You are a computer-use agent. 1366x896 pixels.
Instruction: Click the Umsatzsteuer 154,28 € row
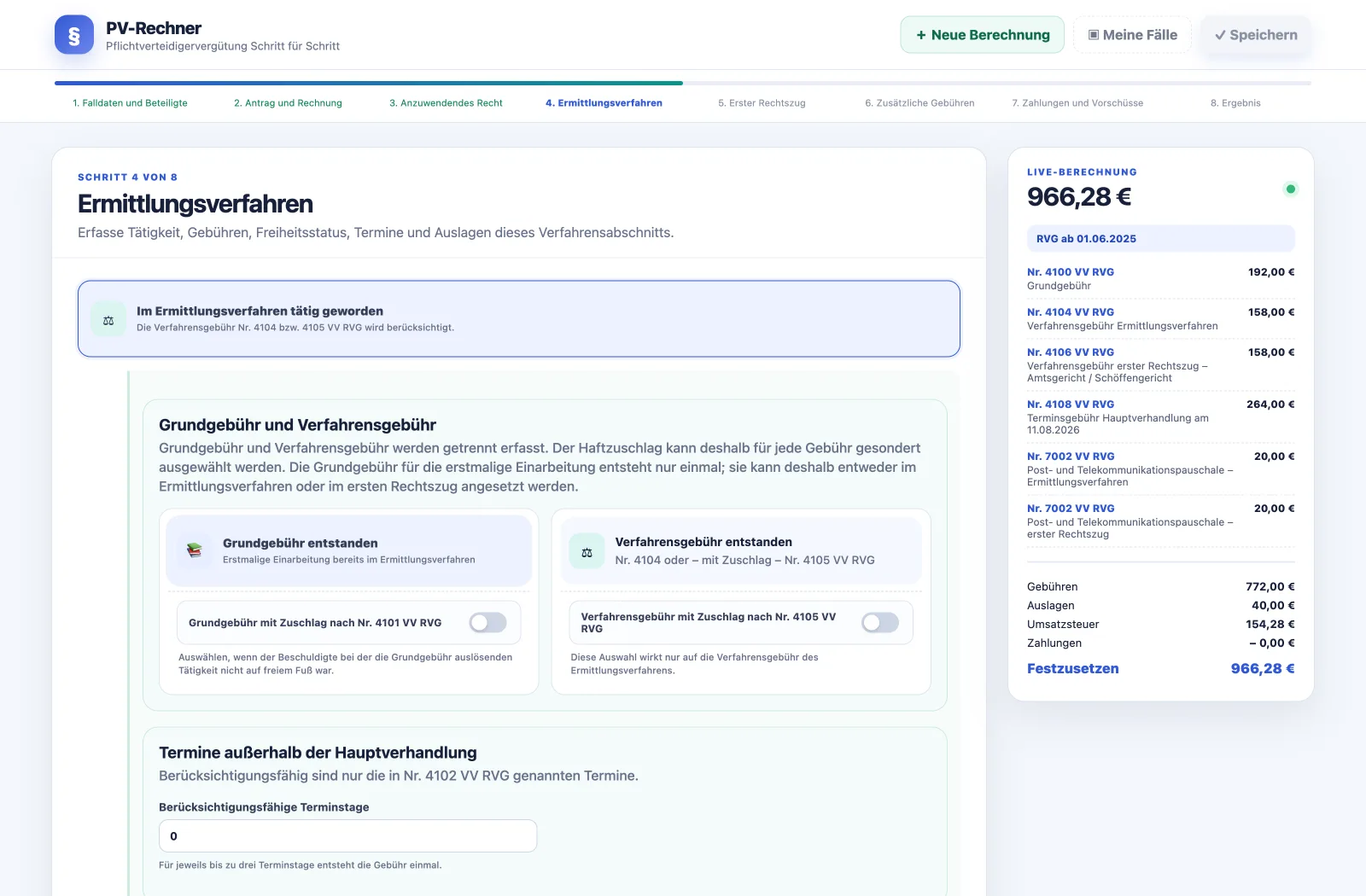click(x=1160, y=625)
